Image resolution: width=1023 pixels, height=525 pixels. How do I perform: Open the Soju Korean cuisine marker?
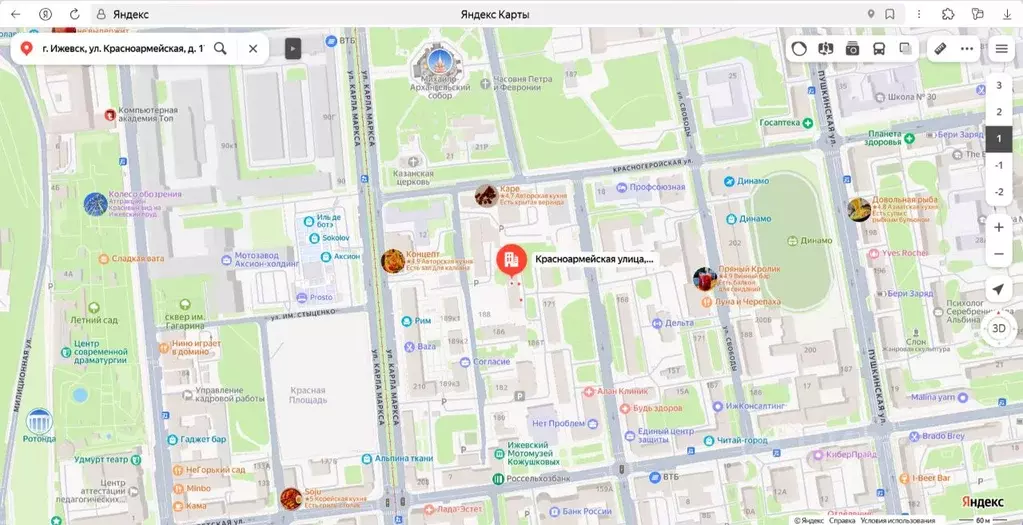tap(291, 499)
